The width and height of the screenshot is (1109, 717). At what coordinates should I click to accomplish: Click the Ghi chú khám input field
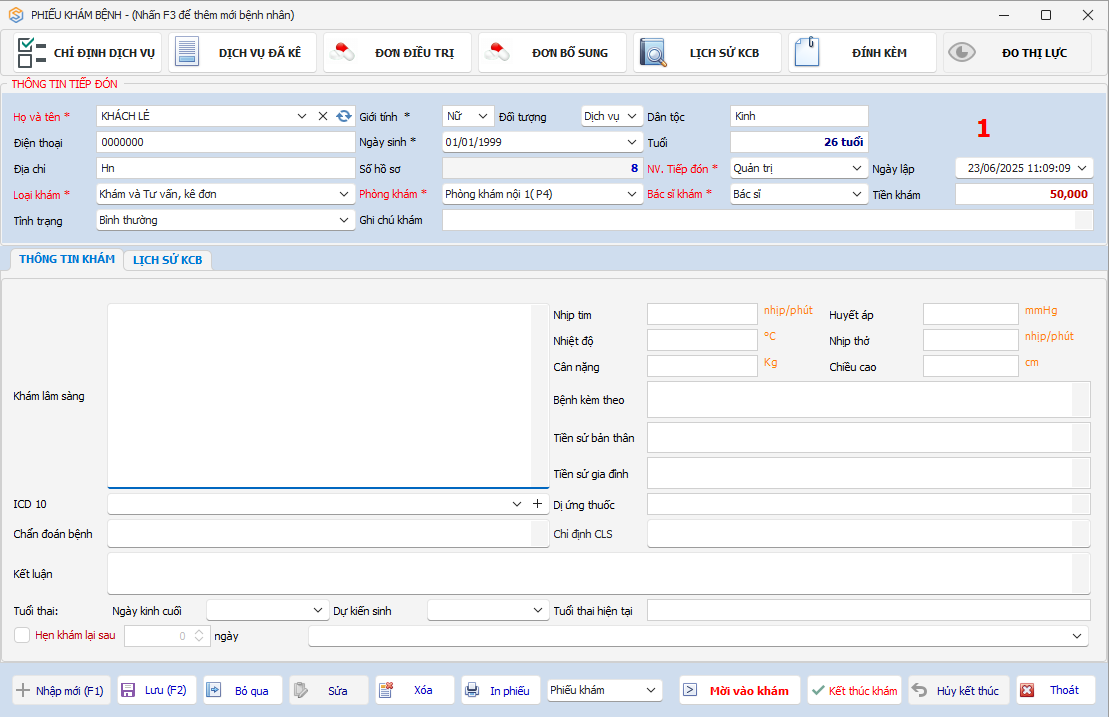coord(767,220)
